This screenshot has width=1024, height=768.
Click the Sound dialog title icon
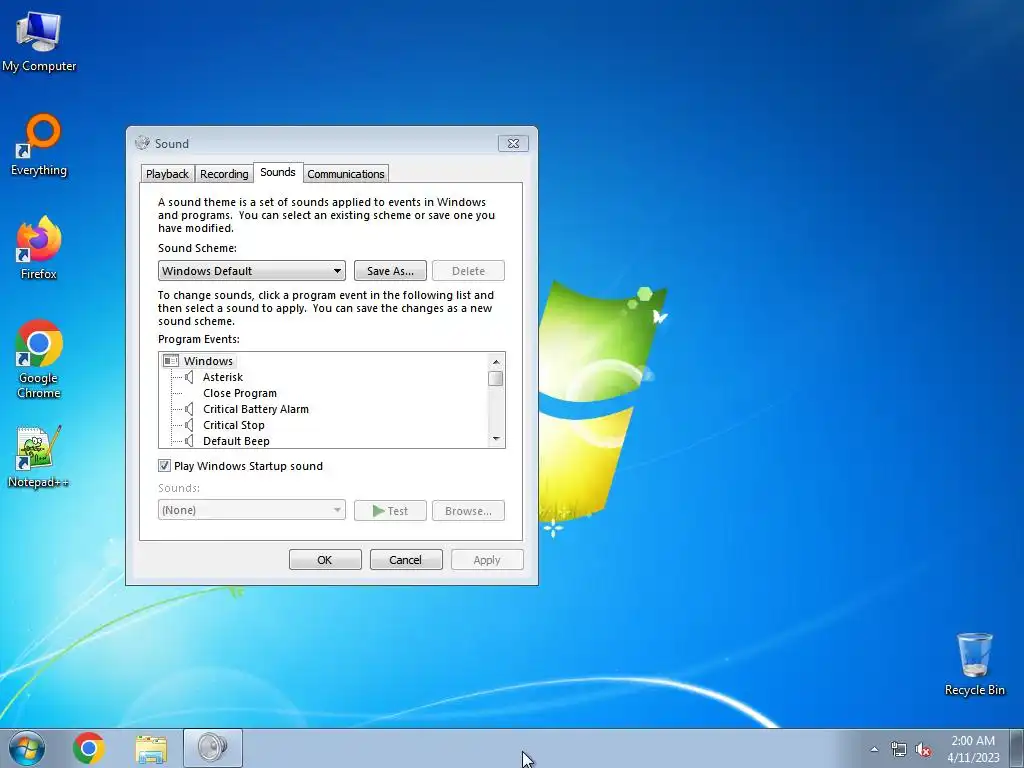pyautogui.click(x=142, y=143)
